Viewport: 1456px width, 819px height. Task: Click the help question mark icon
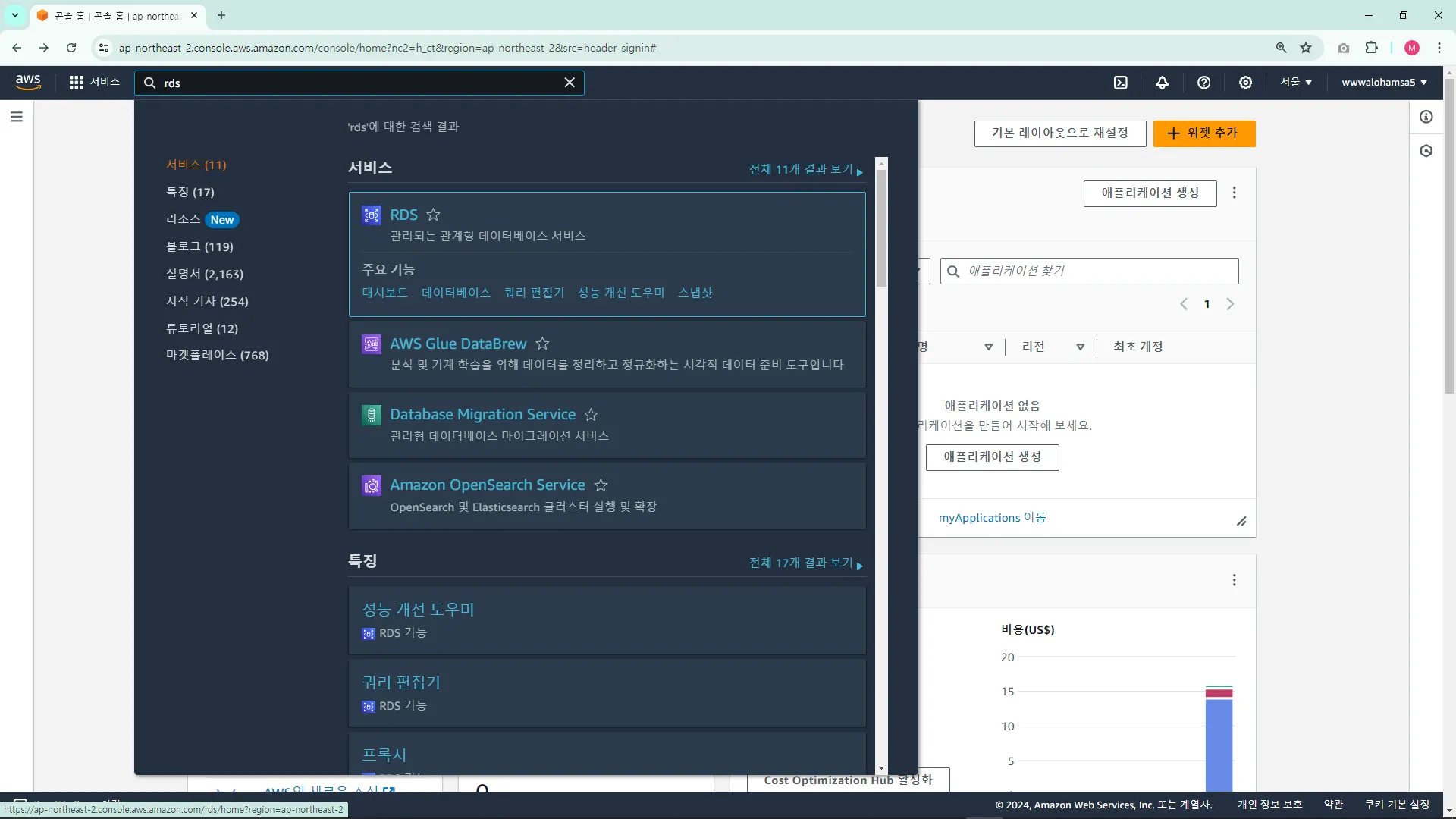(x=1203, y=83)
